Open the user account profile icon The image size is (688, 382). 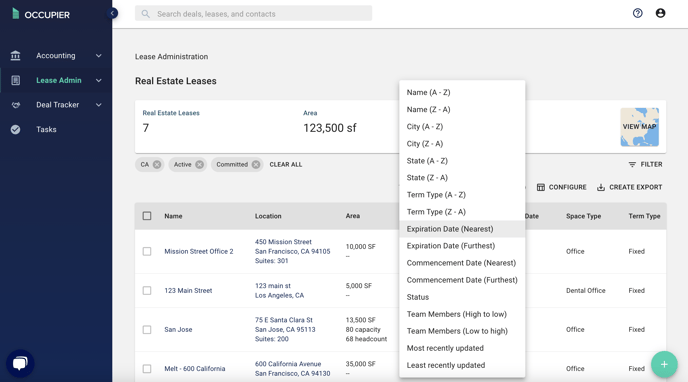point(660,13)
